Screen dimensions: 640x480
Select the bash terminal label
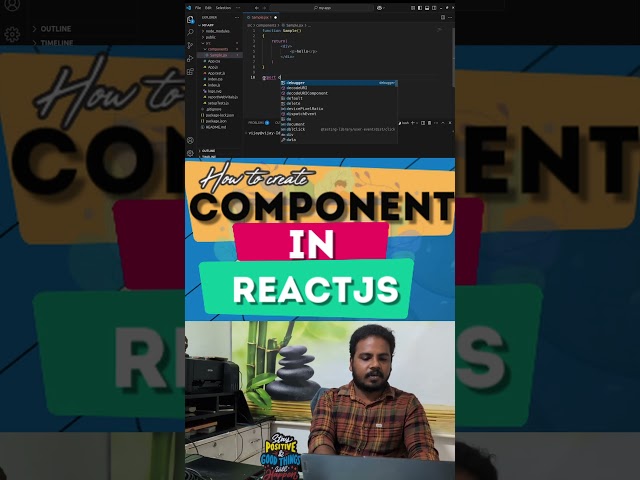tap(404, 123)
